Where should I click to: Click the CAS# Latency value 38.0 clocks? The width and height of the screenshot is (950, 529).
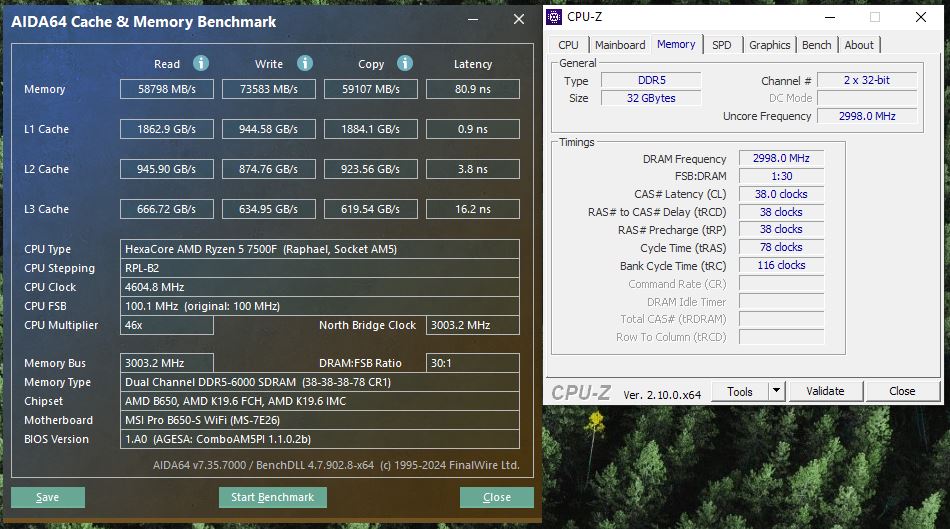(x=782, y=194)
